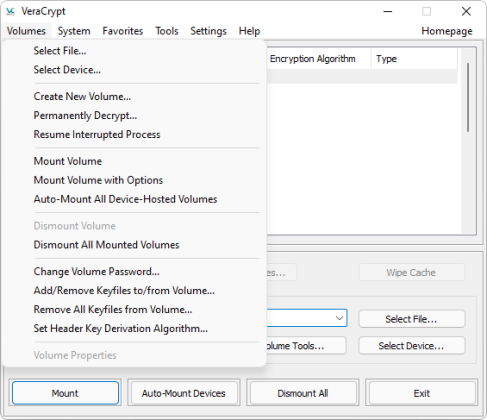
Task: Open the Homepage link in menu bar
Action: click(x=447, y=31)
